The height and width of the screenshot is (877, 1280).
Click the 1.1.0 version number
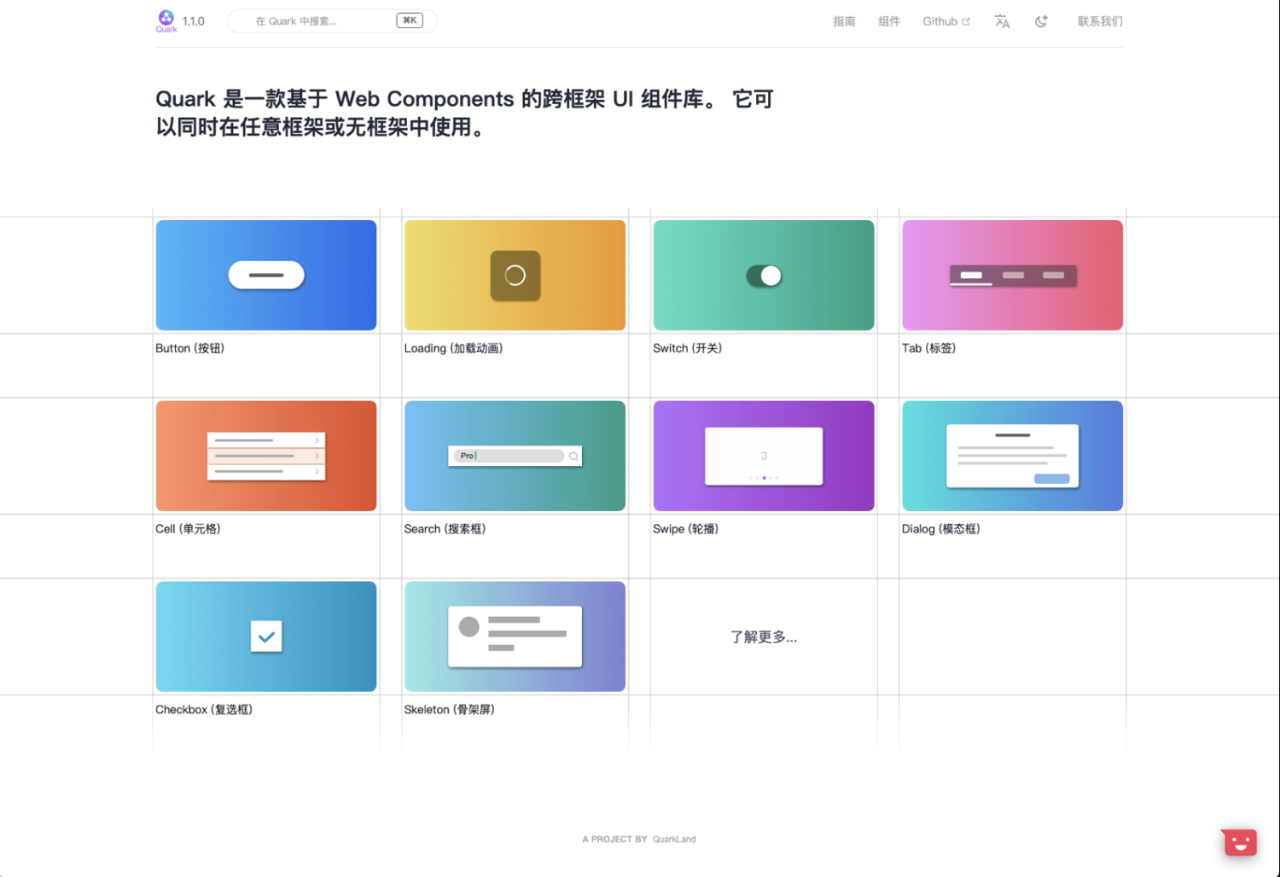coord(194,21)
